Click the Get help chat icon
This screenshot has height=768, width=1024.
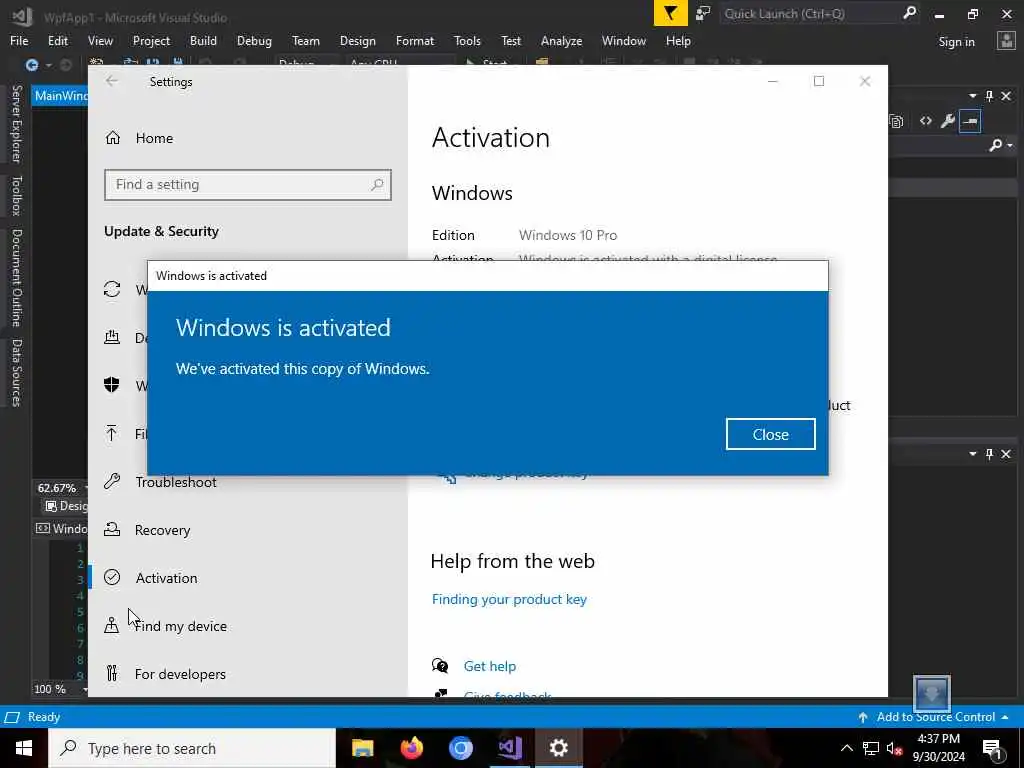(440, 666)
